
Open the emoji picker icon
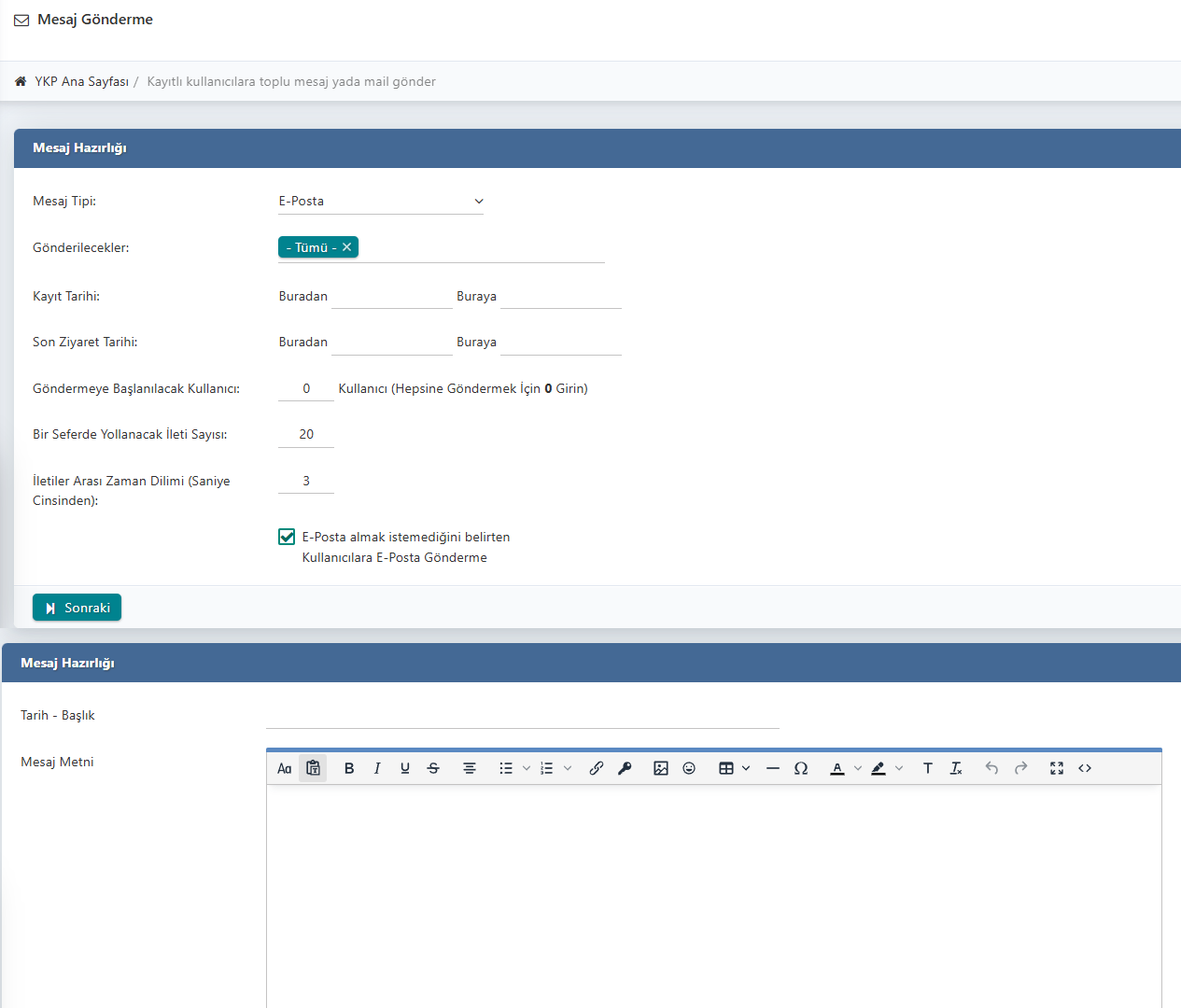(689, 768)
